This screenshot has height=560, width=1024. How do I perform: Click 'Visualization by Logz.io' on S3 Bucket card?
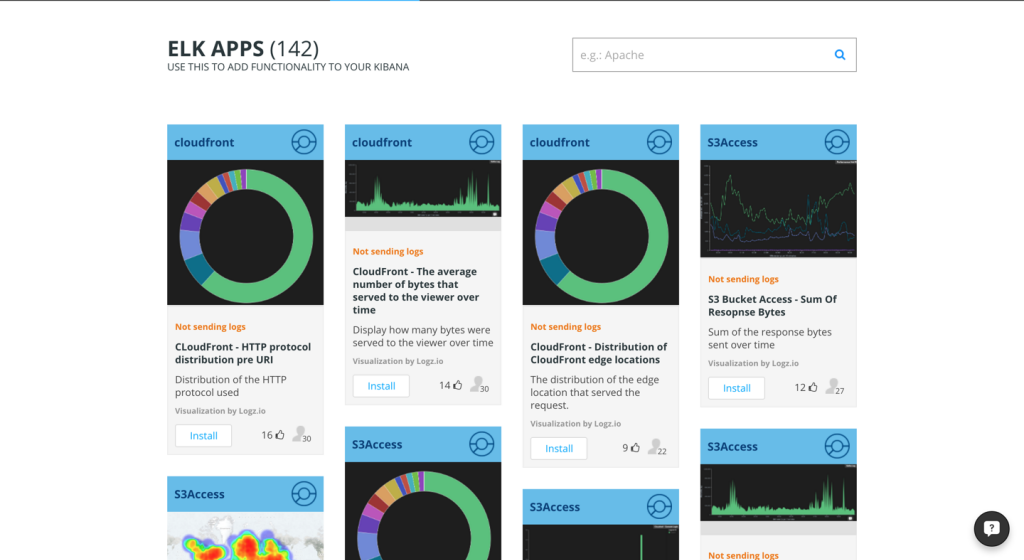click(753, 363)
